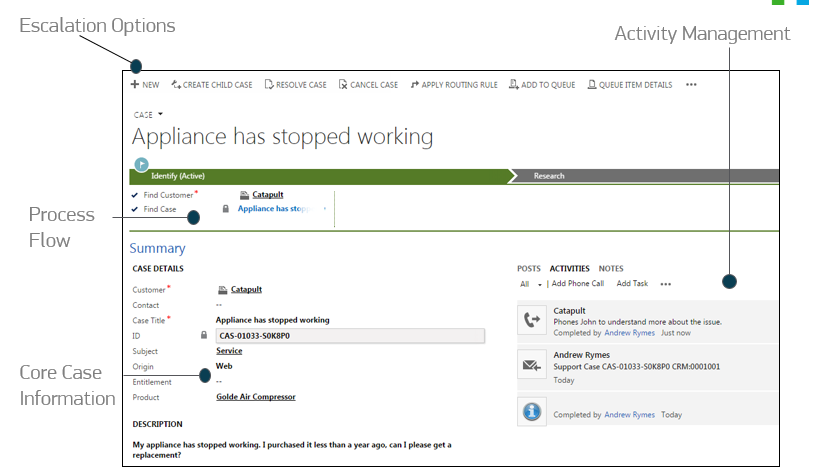The image size is (814, 475).
Task: Open the Catapult phone call activity title
Action: (569, 310)
